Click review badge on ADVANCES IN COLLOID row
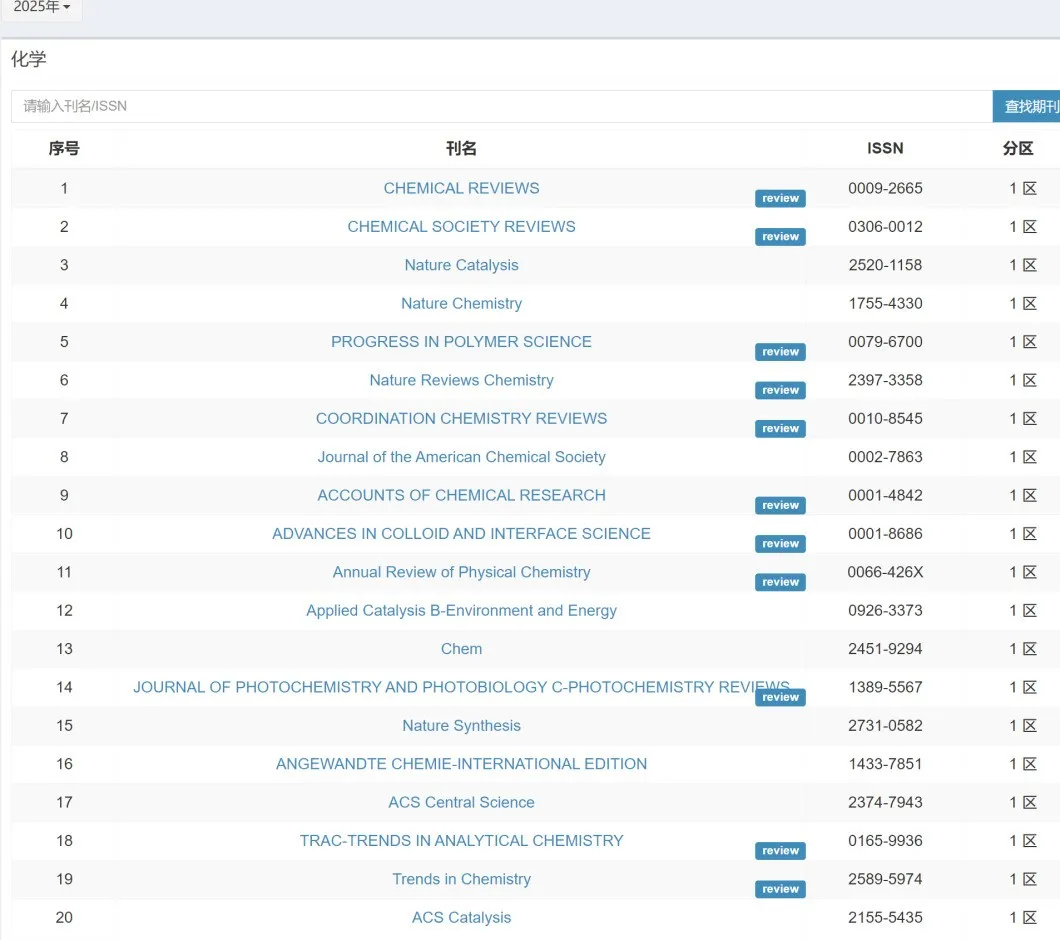Screen dimensions: 1060x940 pyautogui.click(x=780, y=544)
